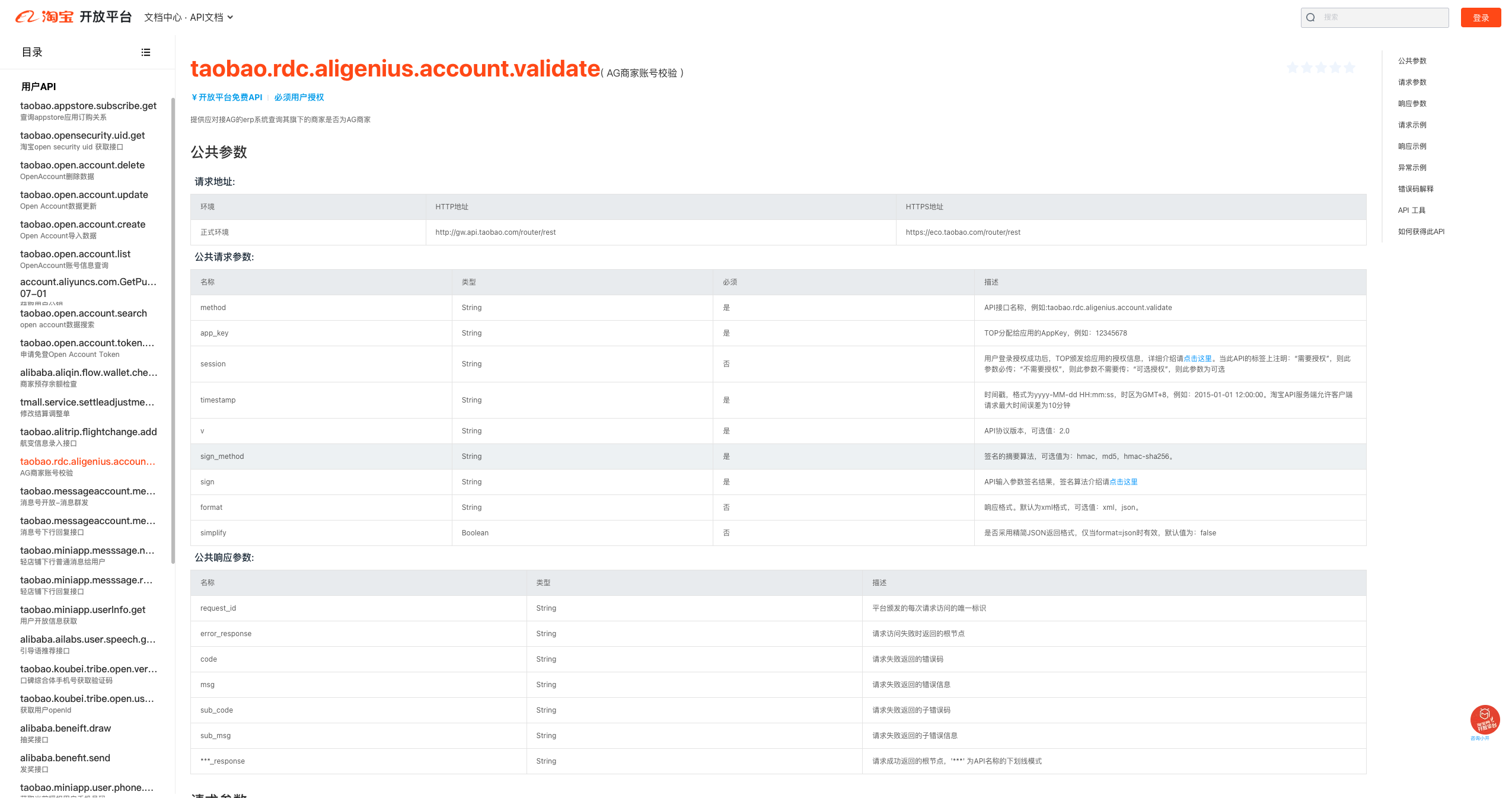Type in the 搜索 search field
This screenshot has height=798, width=1512.
[1382, 17]
